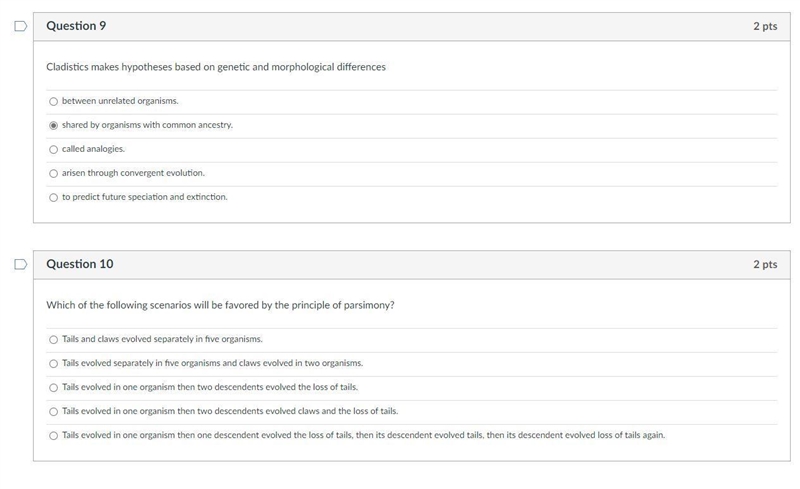The width and height of the screenshot is (800, 489).
Task: Click the 'Cladistics makes hypotheses' question text
Action: pyautogui.click(x=216, y=67)
